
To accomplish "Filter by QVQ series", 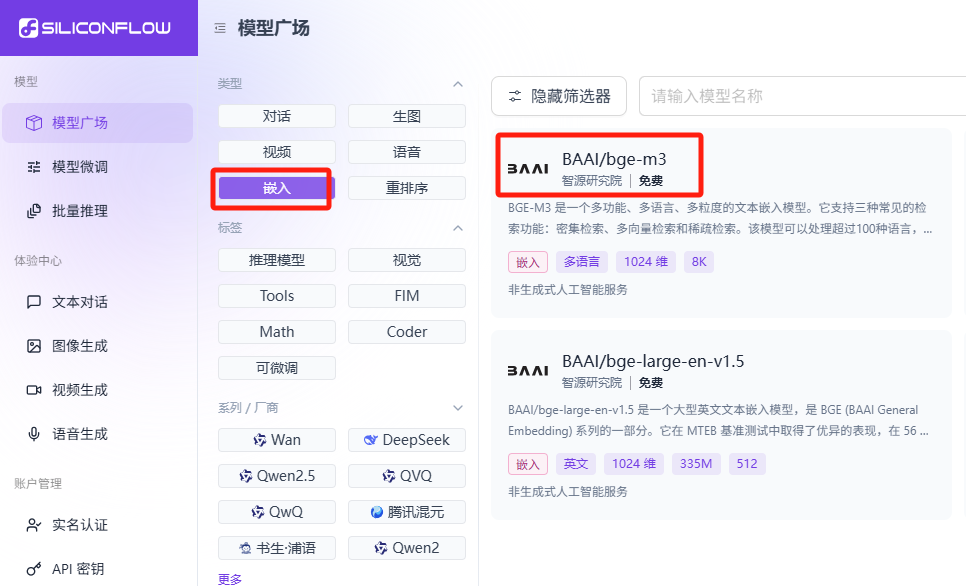I will coord(407,476).
